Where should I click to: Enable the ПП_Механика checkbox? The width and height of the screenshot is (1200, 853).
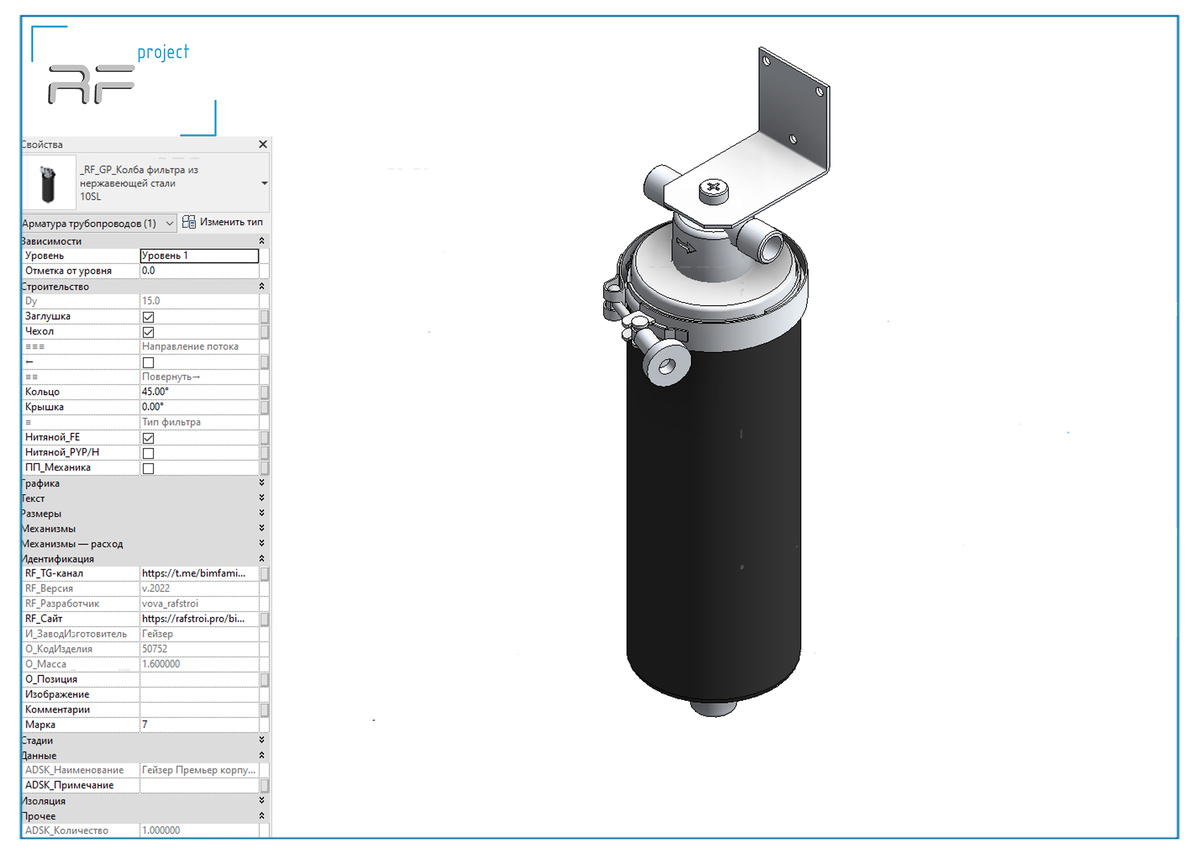(148, 468)
